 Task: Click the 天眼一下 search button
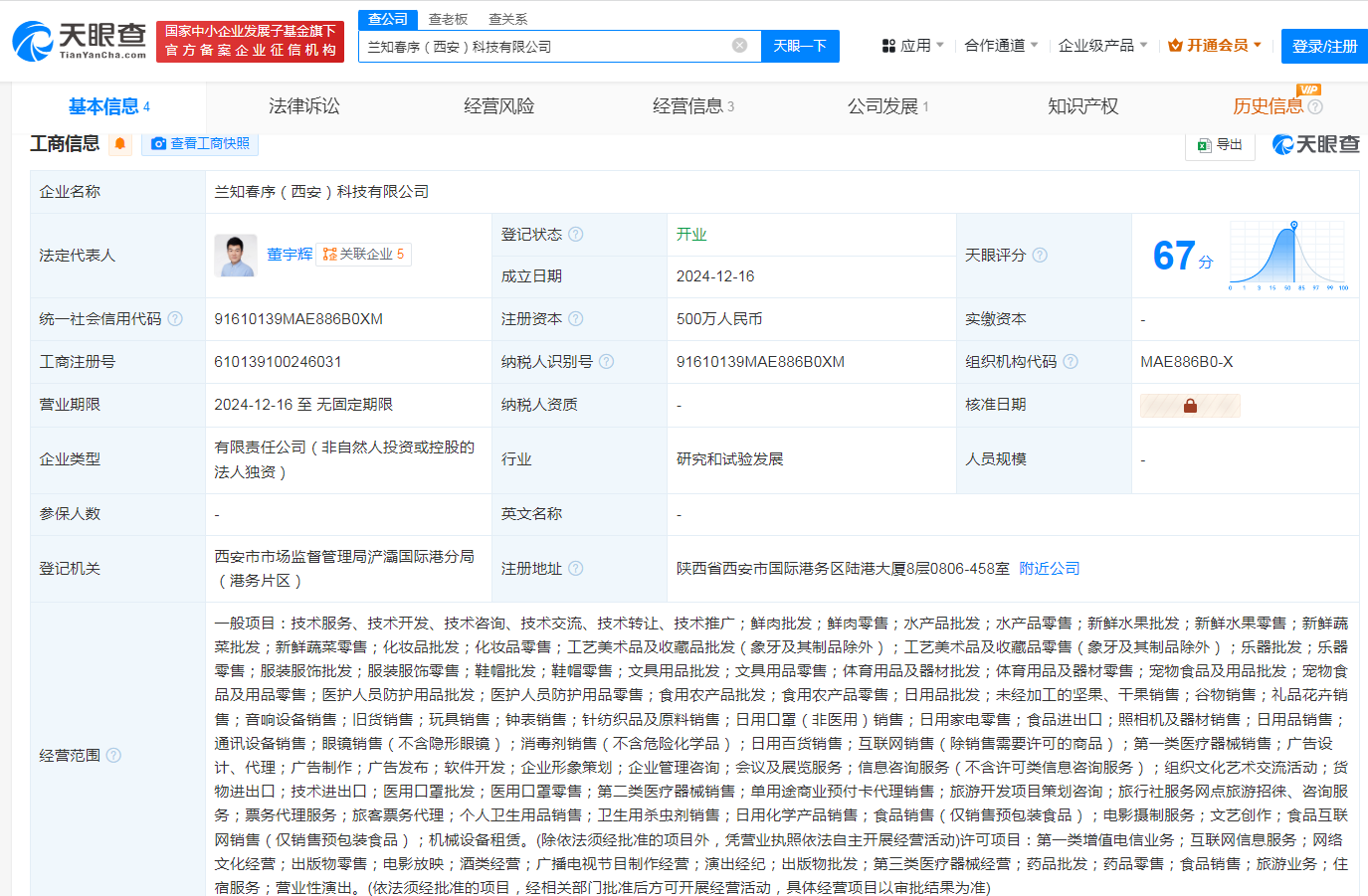pos(800,46)
